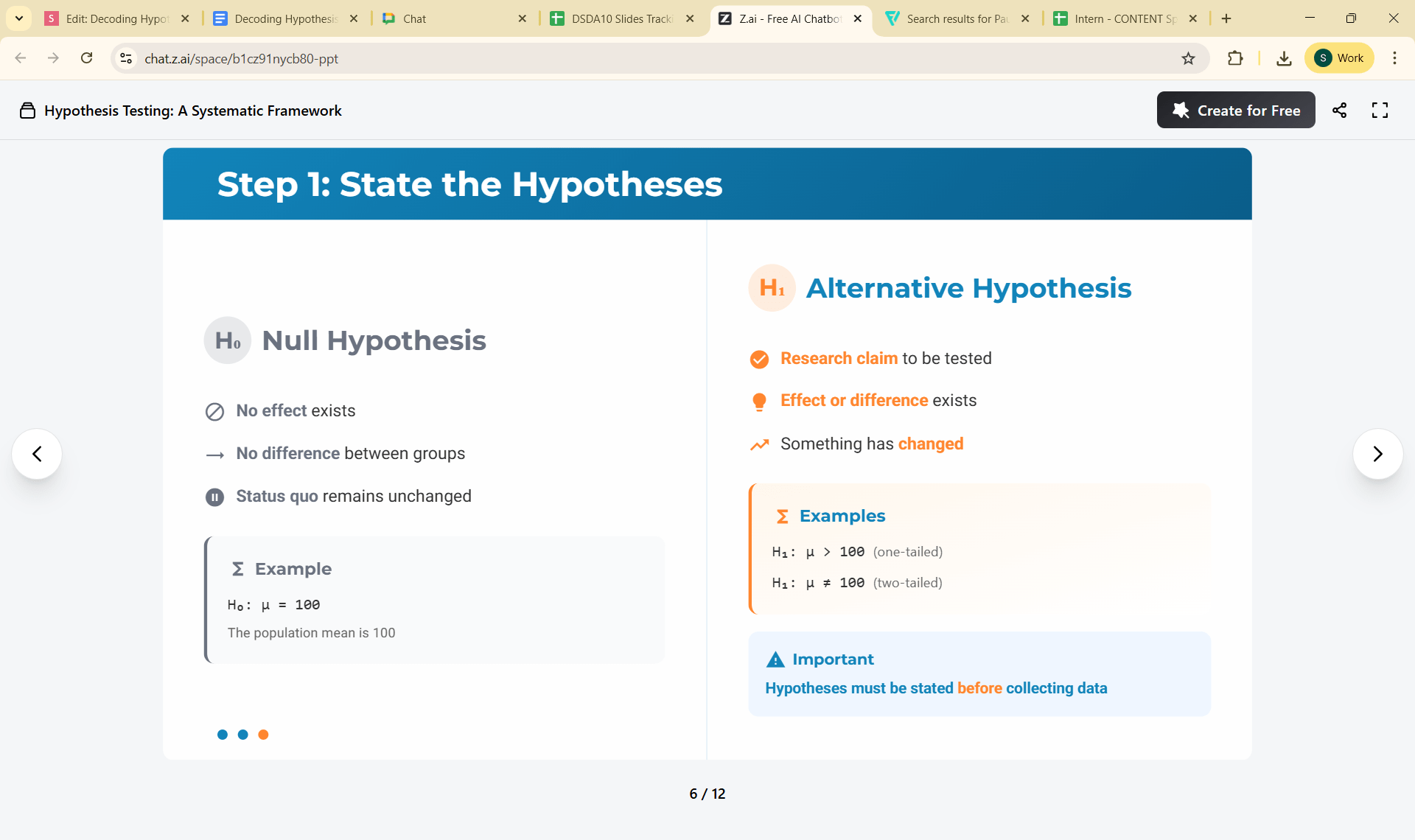Click the share presentation icon

[1339, 111]
